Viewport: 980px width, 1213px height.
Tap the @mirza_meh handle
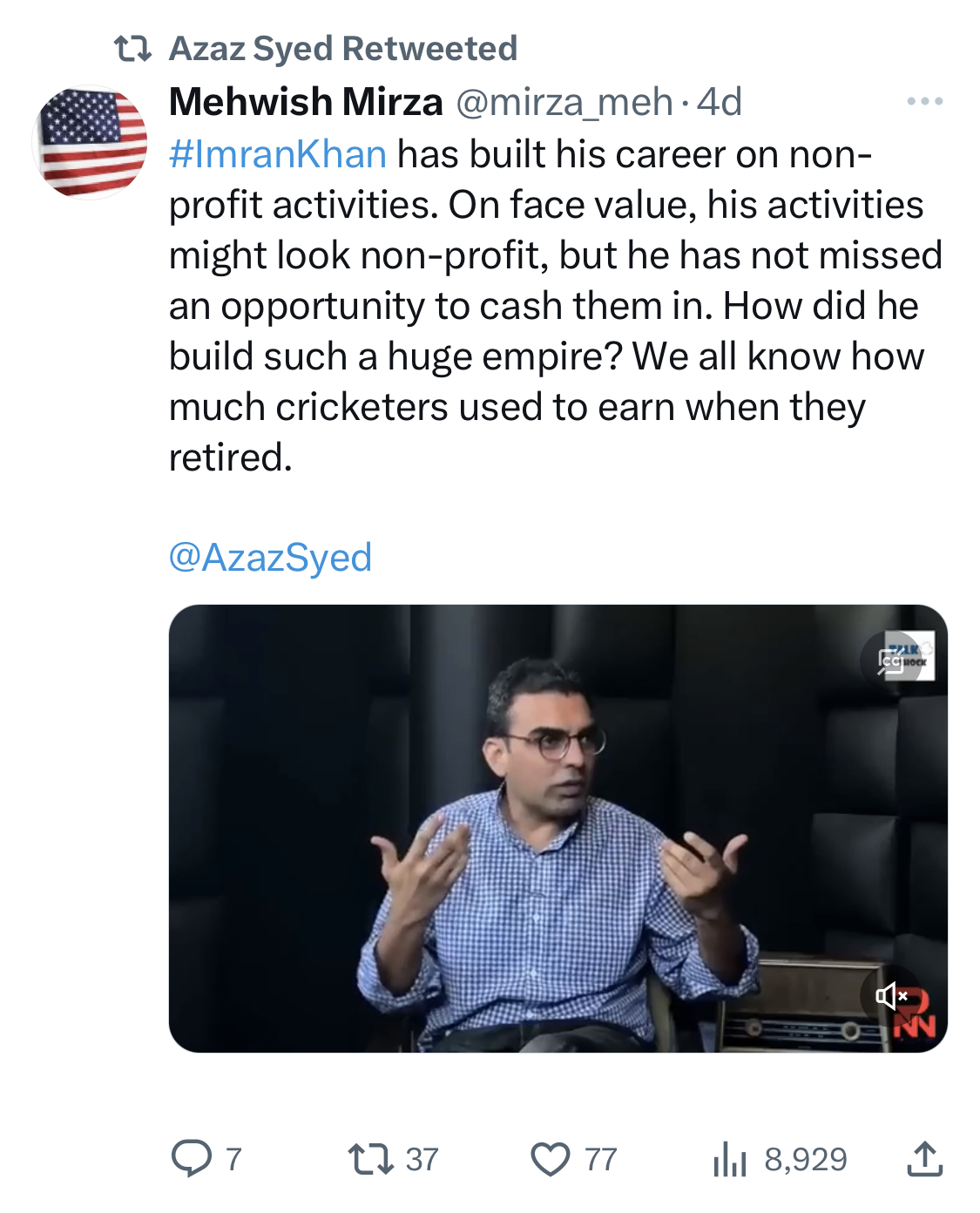pyautogui.click(x=564, y=103)
